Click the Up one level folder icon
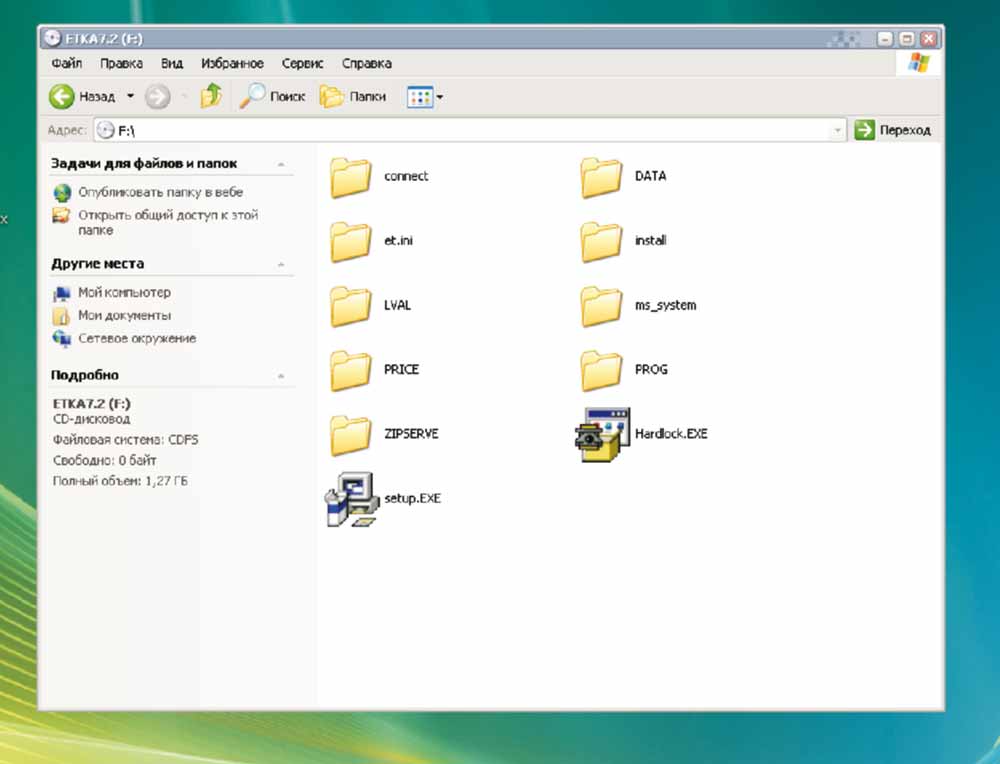Image resolution: width=1000 pixels, height=764 pixels. [x=211, y=97]
